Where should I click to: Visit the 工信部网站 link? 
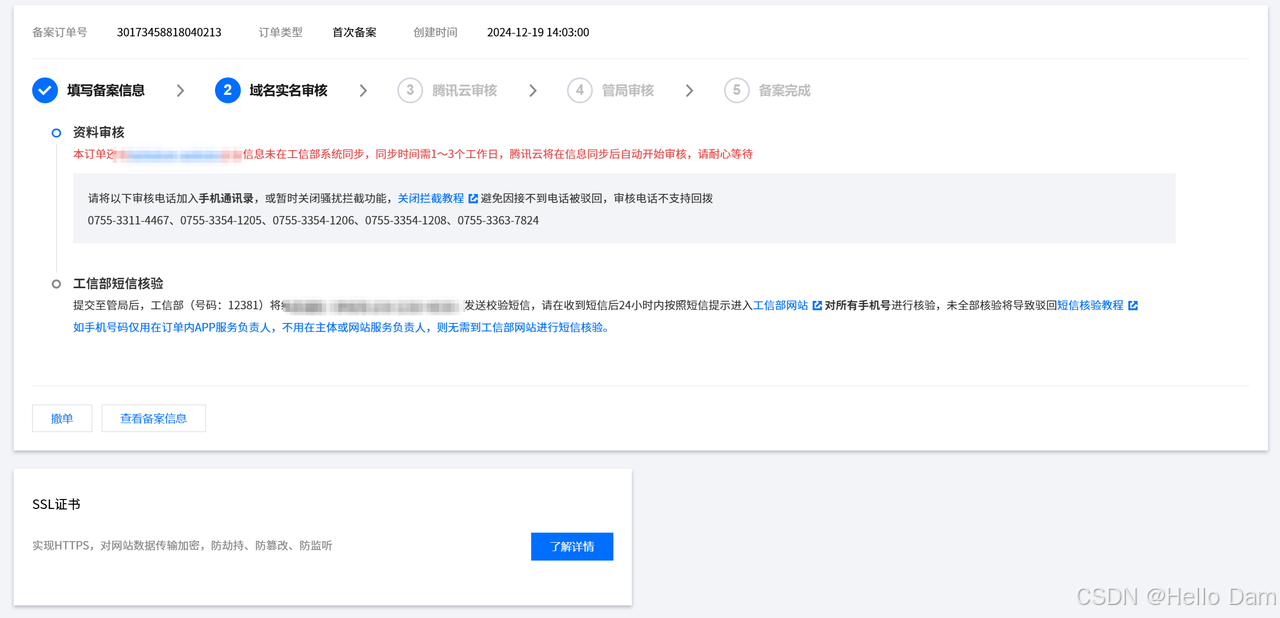click(783, 304)
